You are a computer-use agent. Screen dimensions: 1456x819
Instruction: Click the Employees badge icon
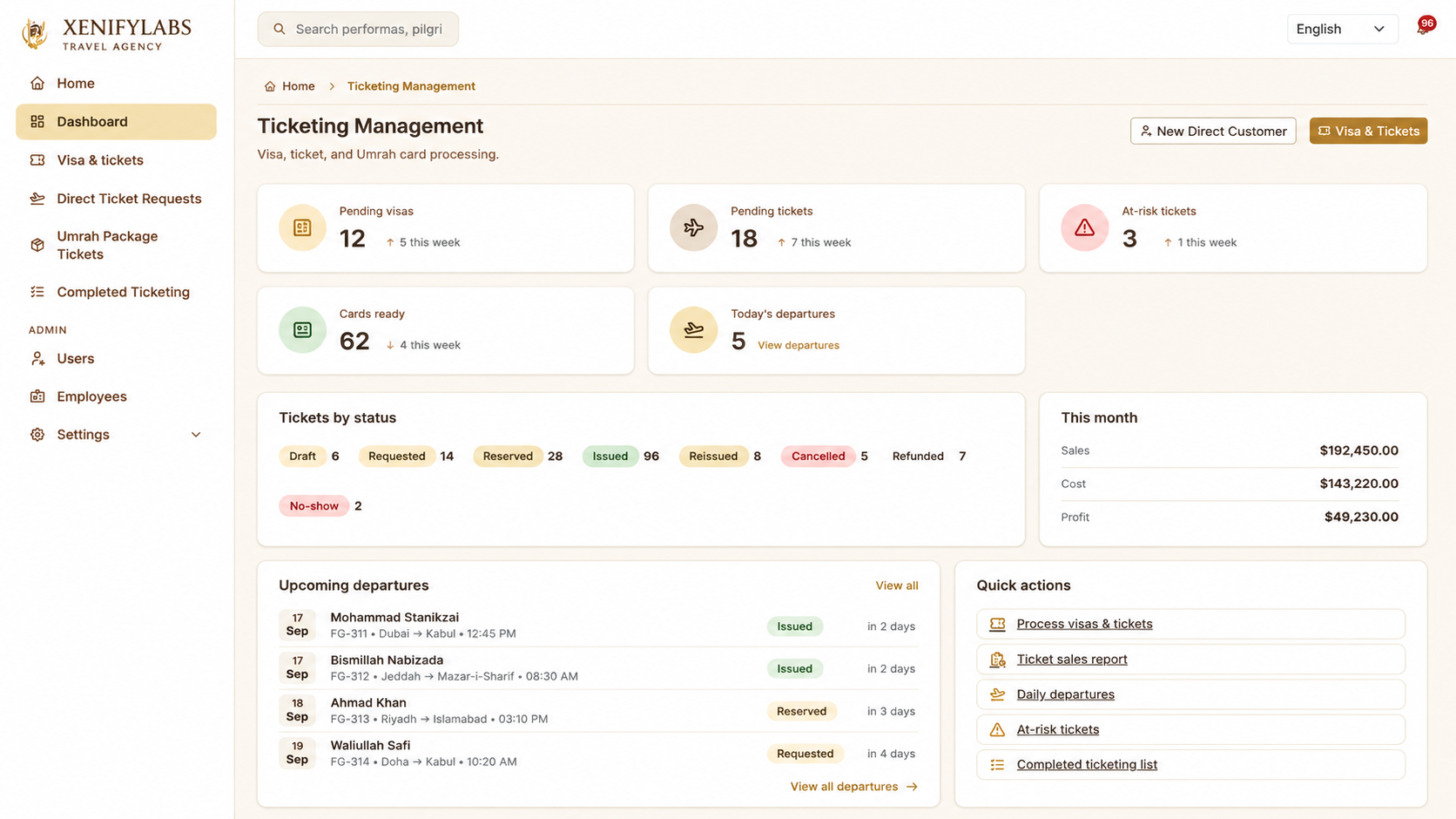pos(37,396)
